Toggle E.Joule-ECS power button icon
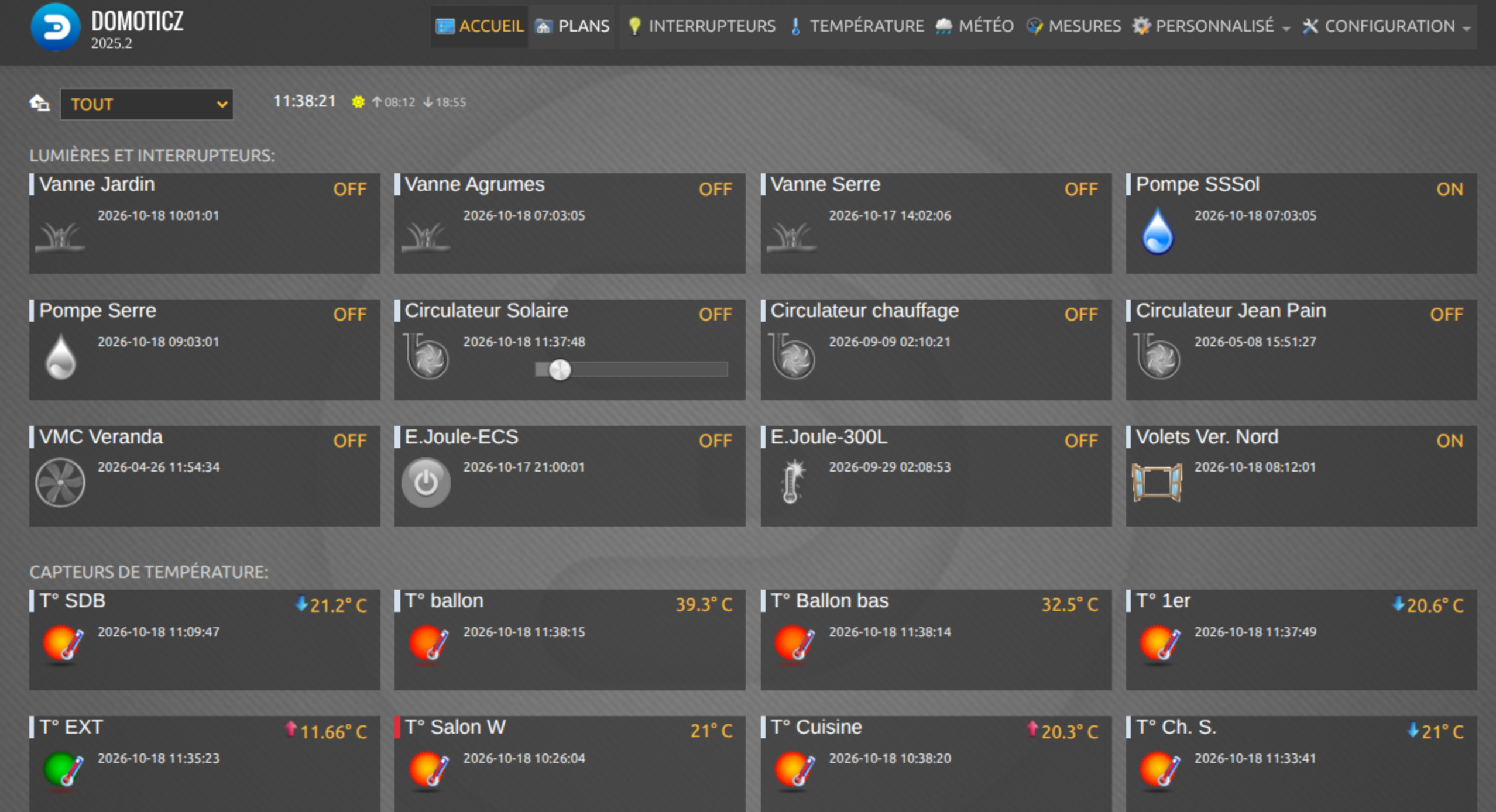The height and width of the screenshot is (812, 1496). pyautogui.click(x=426, y=483)
